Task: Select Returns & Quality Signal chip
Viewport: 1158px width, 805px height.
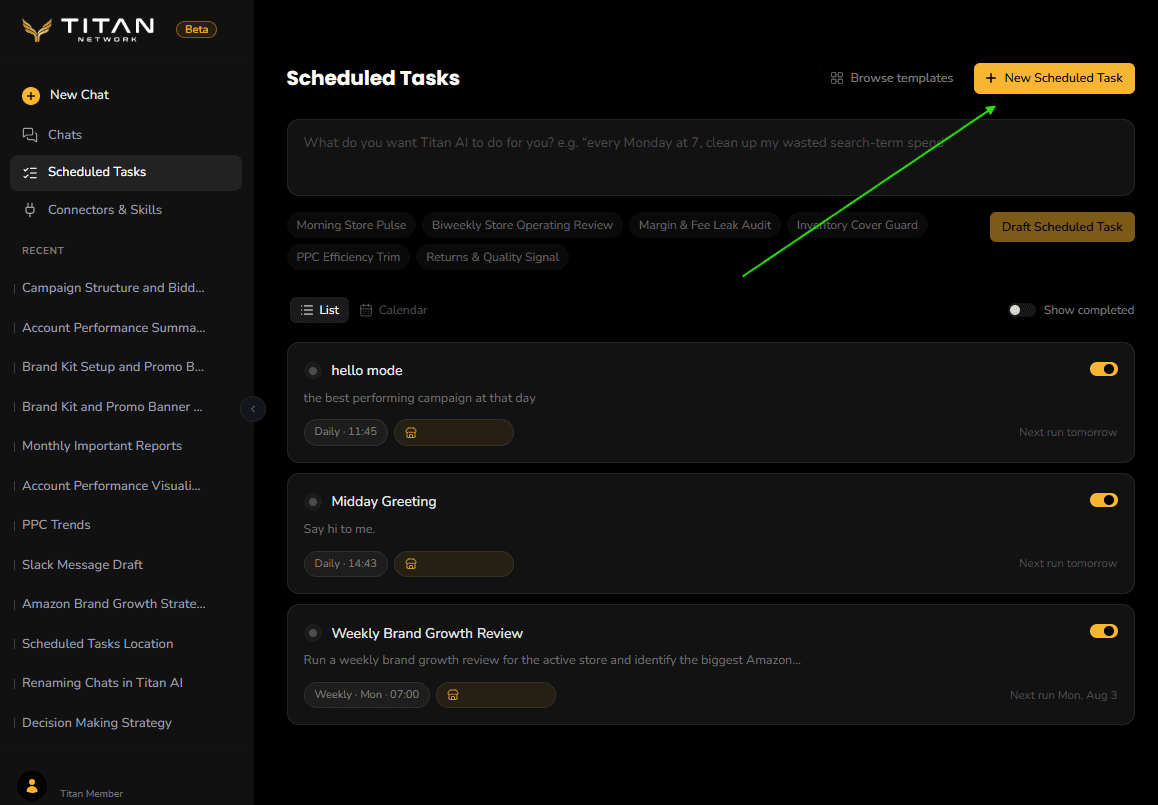Action: click(492, 257)
